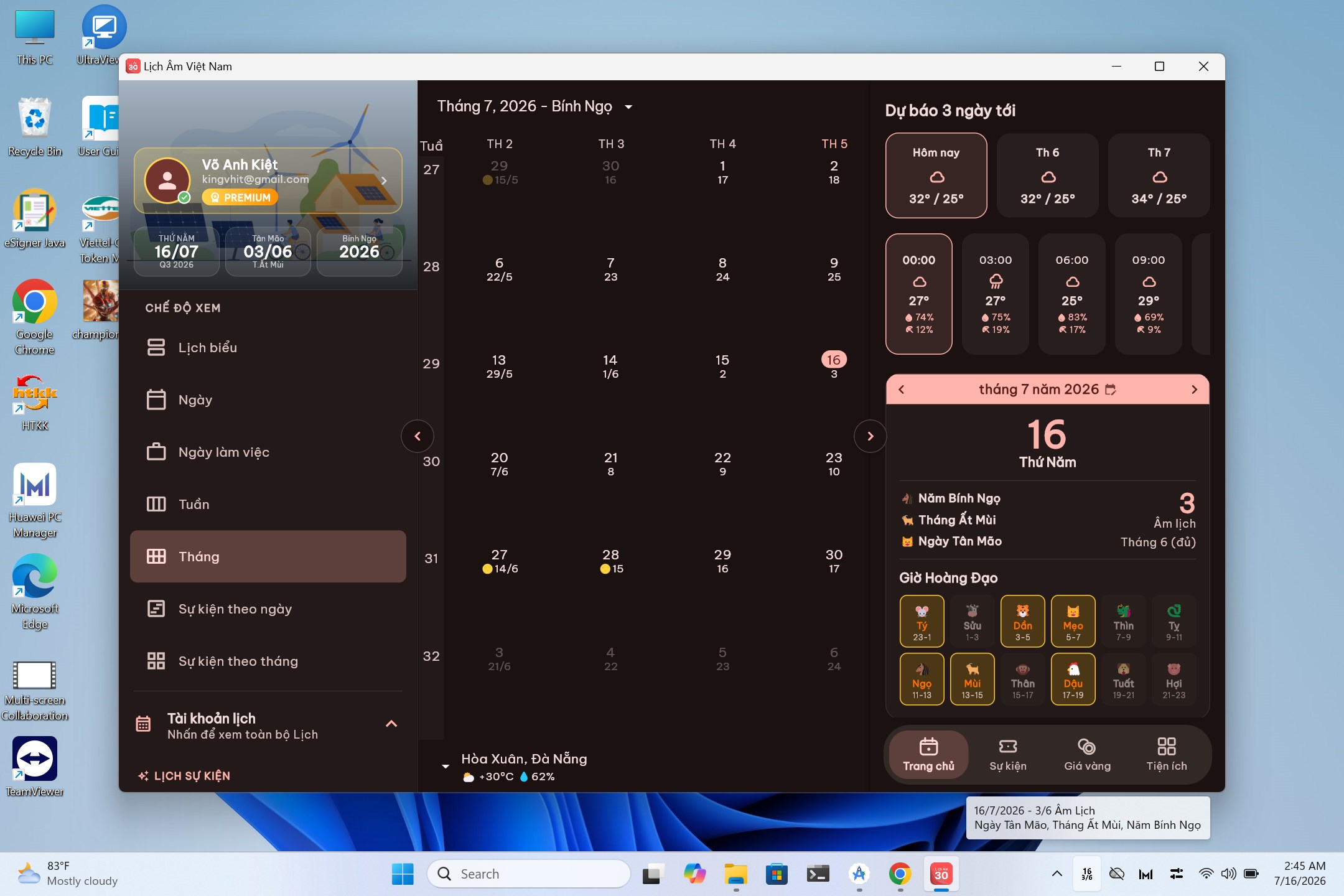Select the Ngọ 11-13 hour tile
1344x896 pixels.
tap(922, 679)
